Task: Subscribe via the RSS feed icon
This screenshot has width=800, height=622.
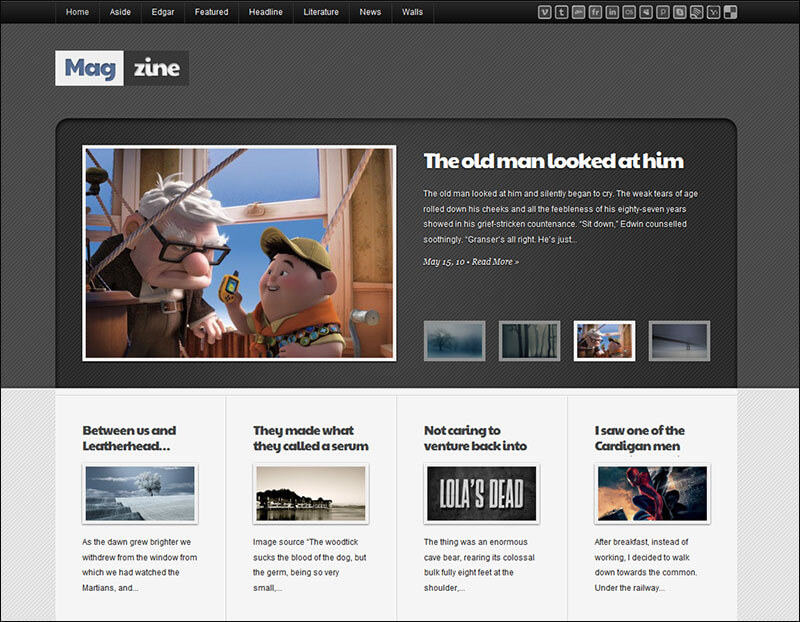Action: point(696,12)
